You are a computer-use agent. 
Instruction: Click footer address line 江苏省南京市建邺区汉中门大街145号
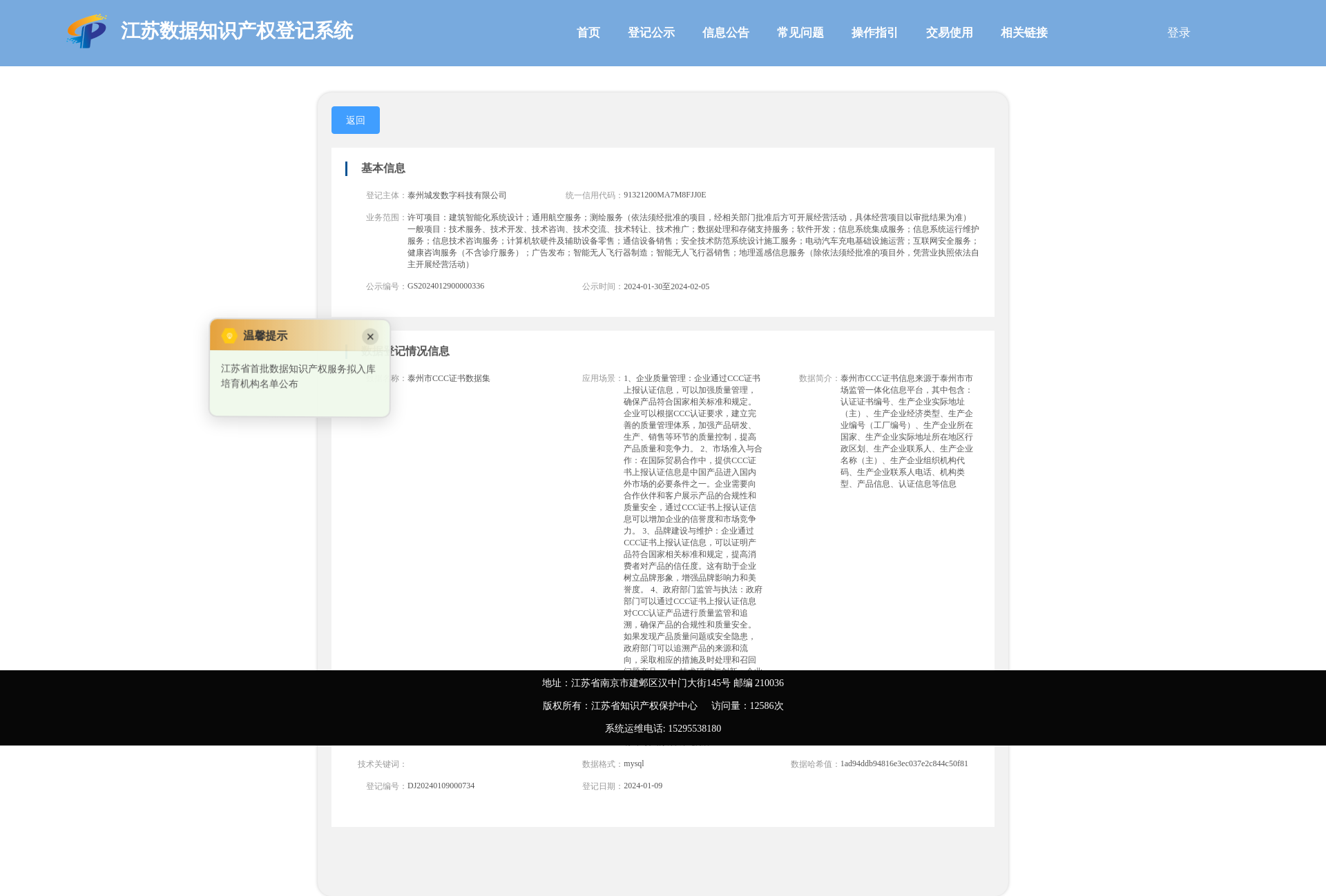[651, 683]
